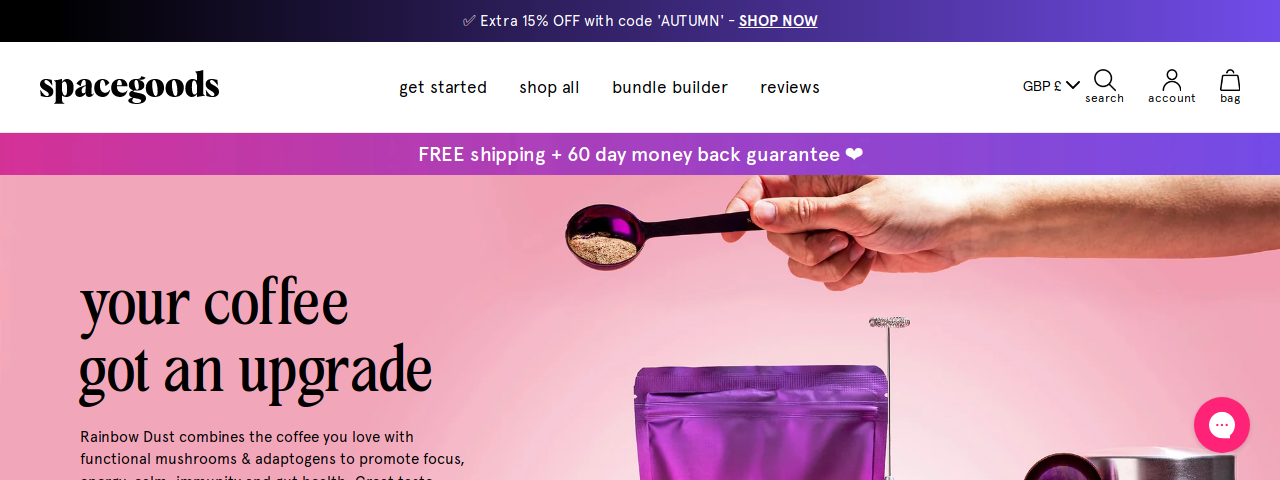View the shopping bag icon
1280x480 pixels.
1230,80
